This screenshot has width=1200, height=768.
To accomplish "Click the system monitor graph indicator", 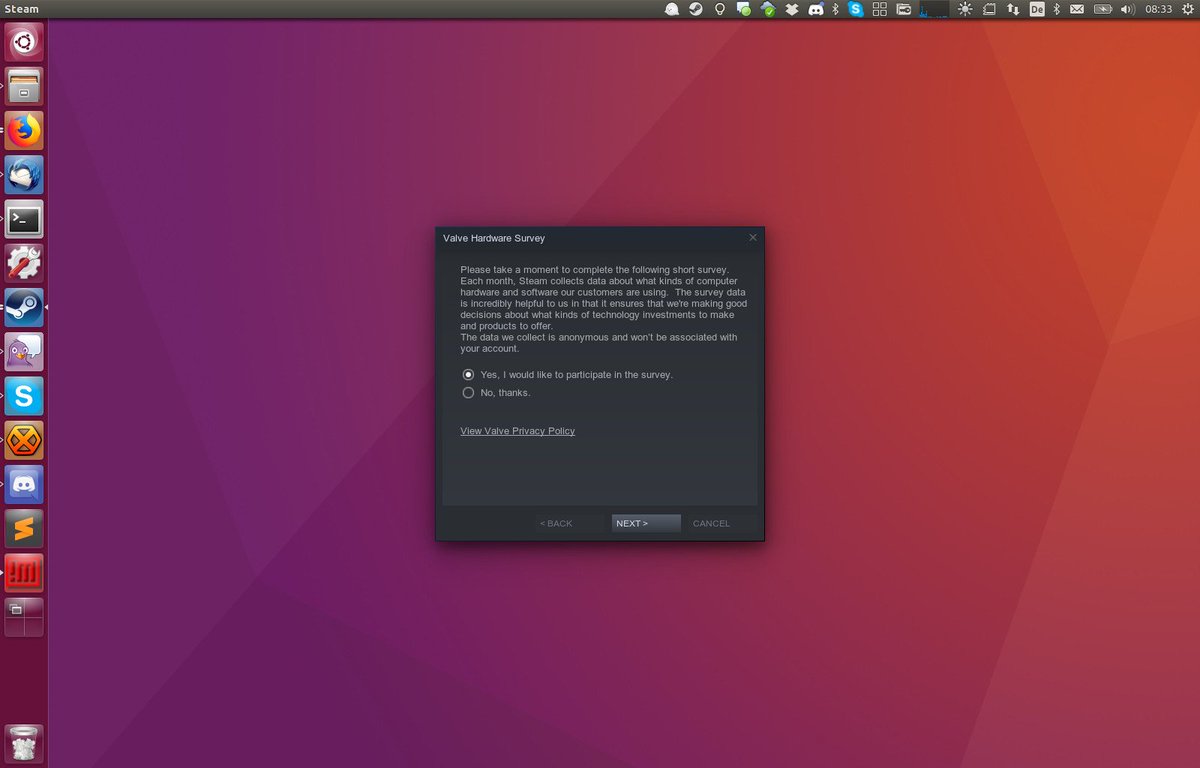I will 935,9.
